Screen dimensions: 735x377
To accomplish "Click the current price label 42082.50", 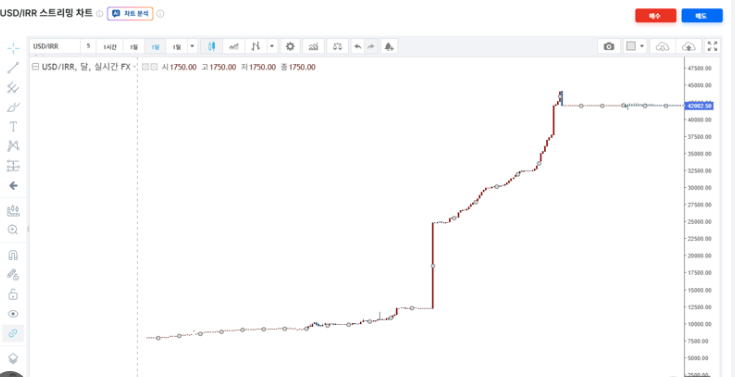I will 699,106.
